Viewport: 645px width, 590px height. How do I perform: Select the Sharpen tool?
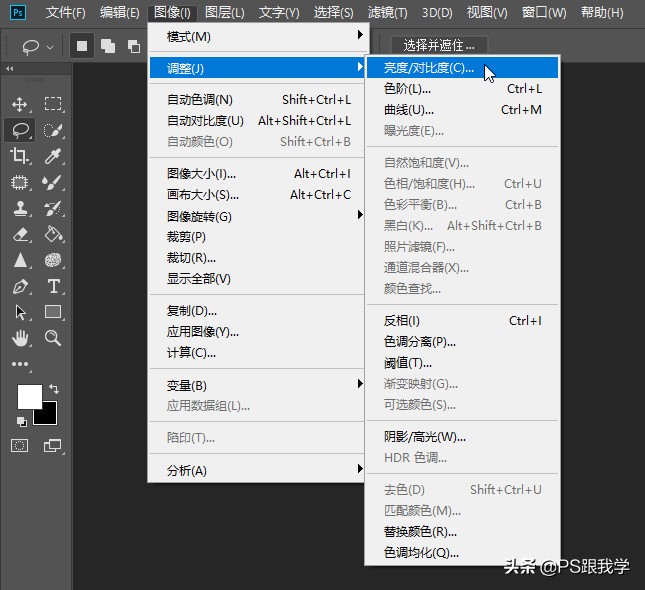click(20, 260)
